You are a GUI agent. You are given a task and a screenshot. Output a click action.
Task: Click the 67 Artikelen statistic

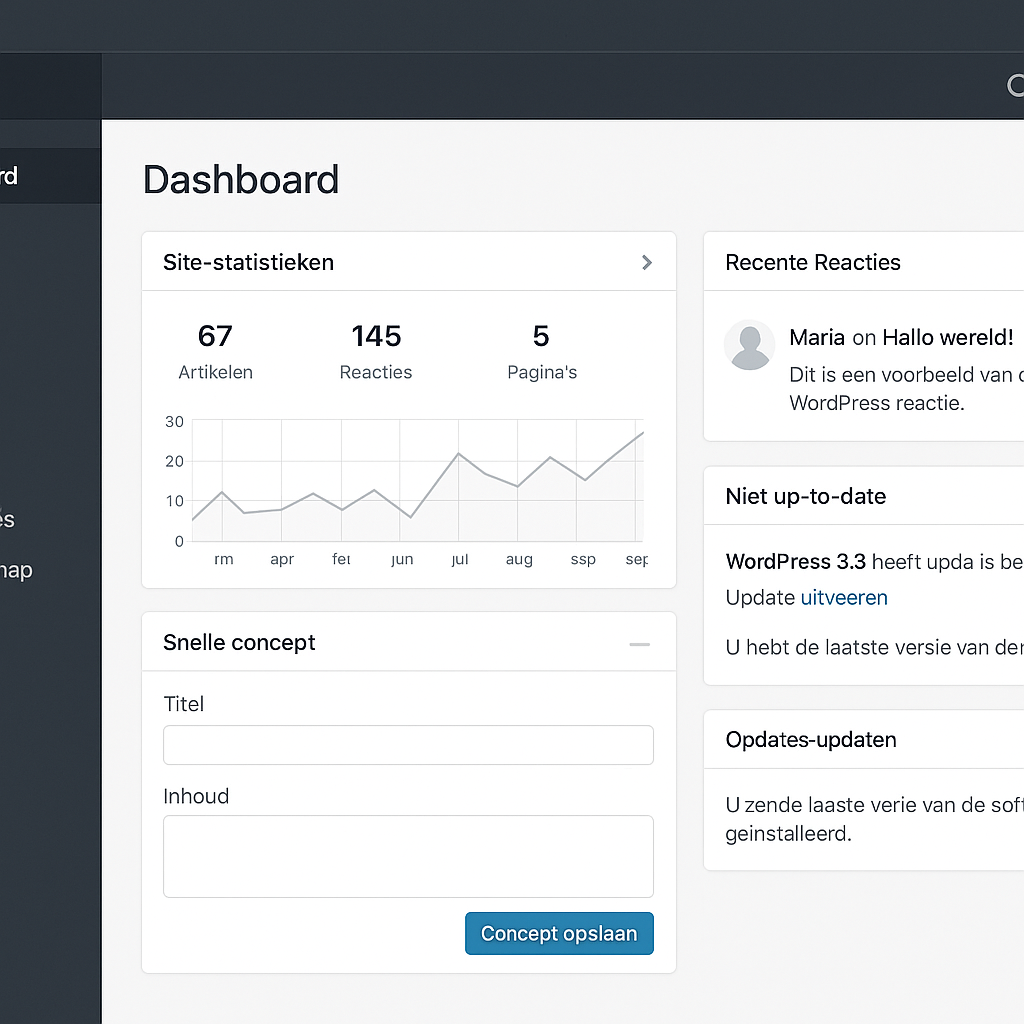(x=215, y=351)
